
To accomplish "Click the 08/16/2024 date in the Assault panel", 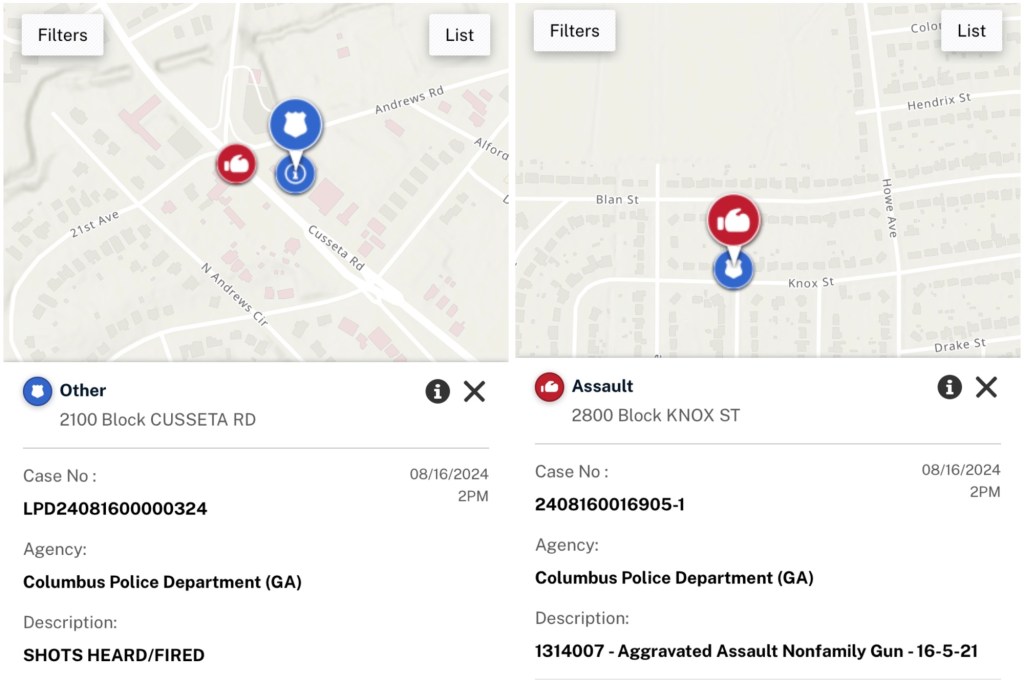I will [x=961, y=470].
